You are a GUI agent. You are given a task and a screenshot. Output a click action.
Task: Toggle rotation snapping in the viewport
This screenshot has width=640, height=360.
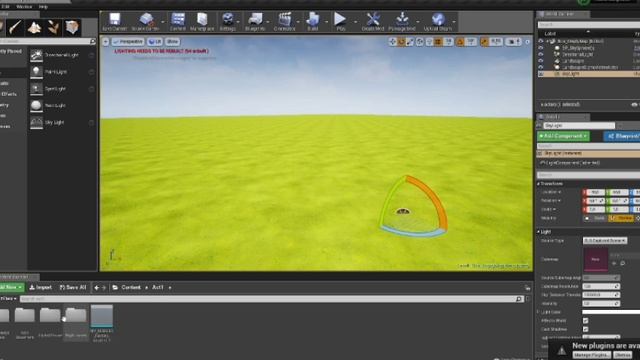coord(460,42)
